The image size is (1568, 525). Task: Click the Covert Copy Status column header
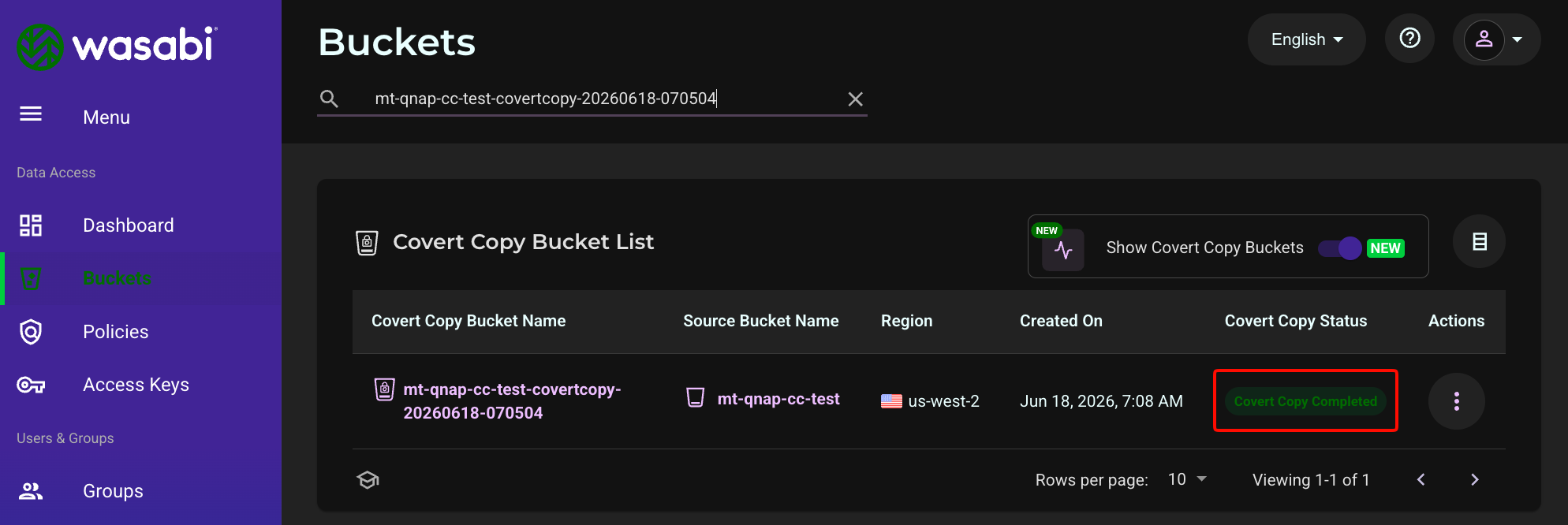pos(1296,321)
